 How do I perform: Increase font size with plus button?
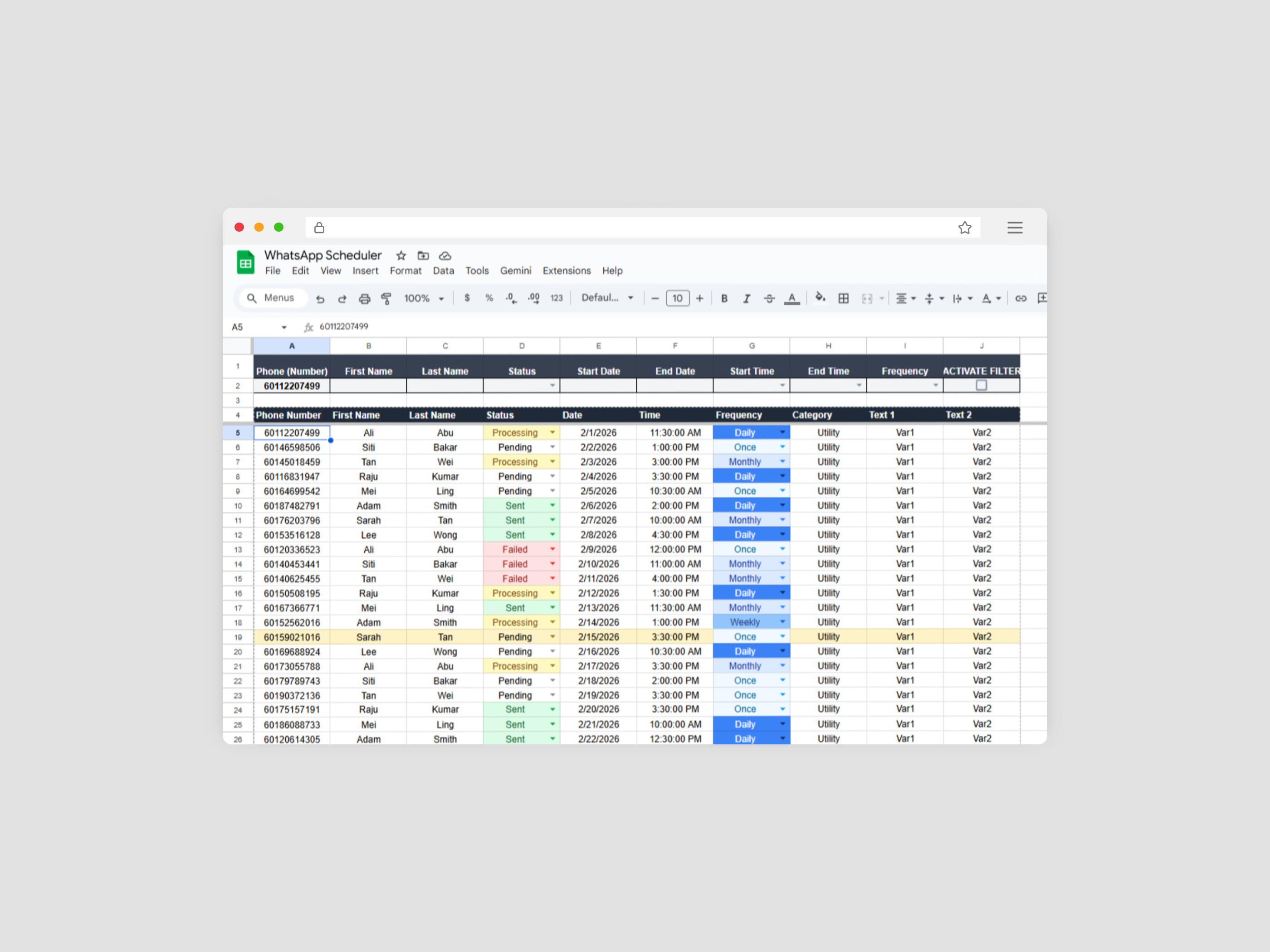point(699,298)
